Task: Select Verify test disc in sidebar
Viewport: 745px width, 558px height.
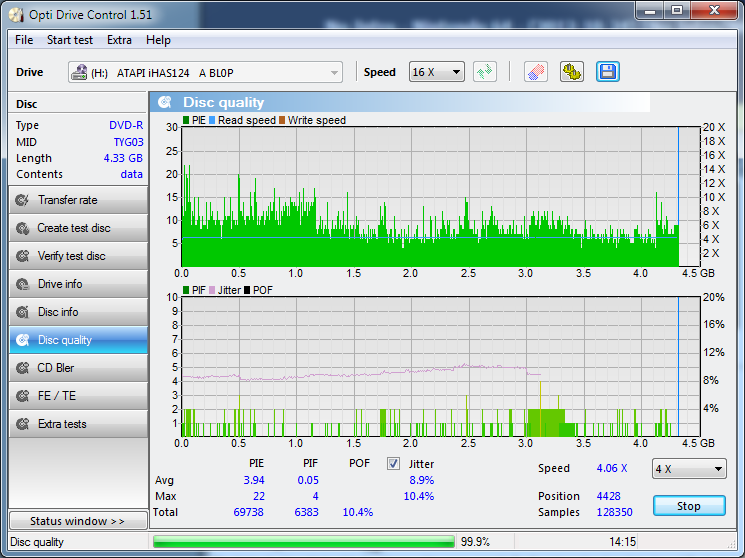Action: point(78,256)
